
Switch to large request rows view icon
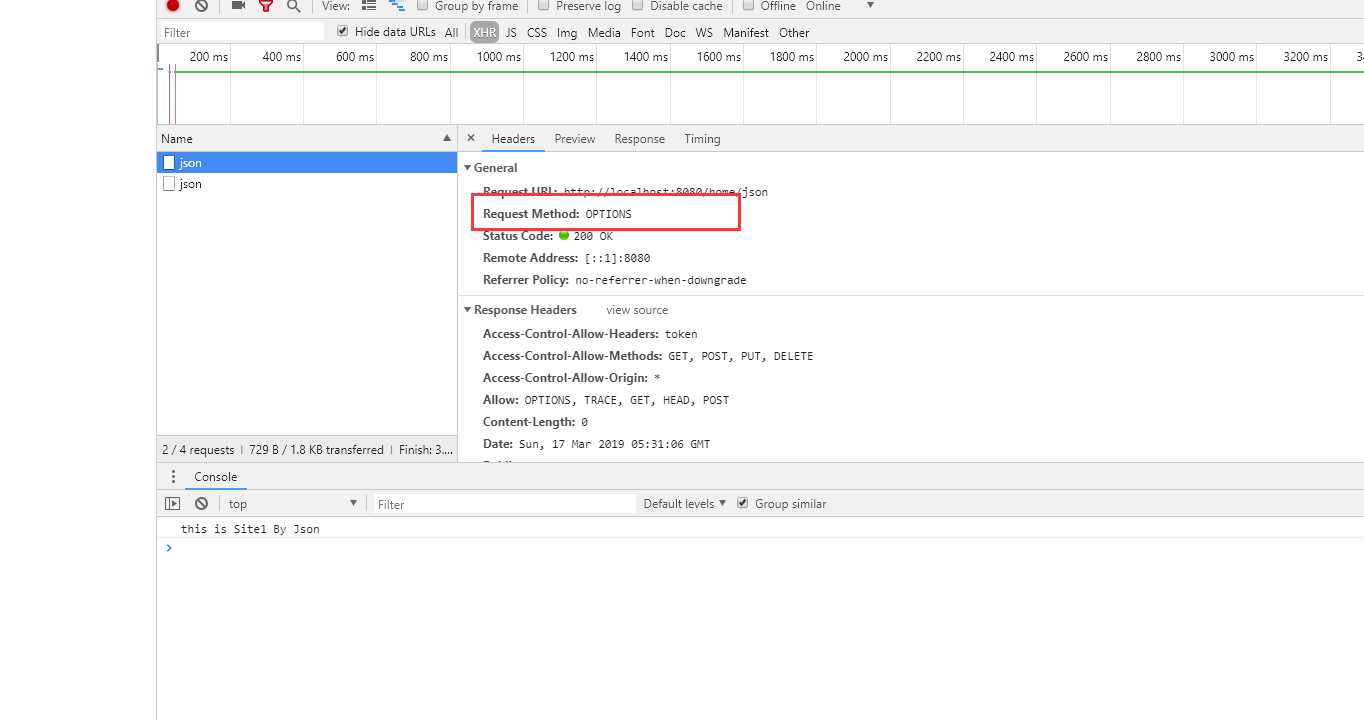click(369, 5)
